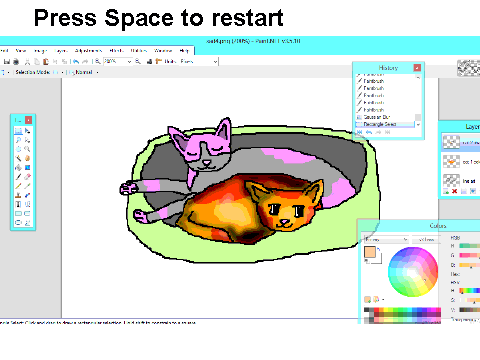Viewport: 480px width, 360px height.
Task: Select the Text tool
Action: coord(18,204)
